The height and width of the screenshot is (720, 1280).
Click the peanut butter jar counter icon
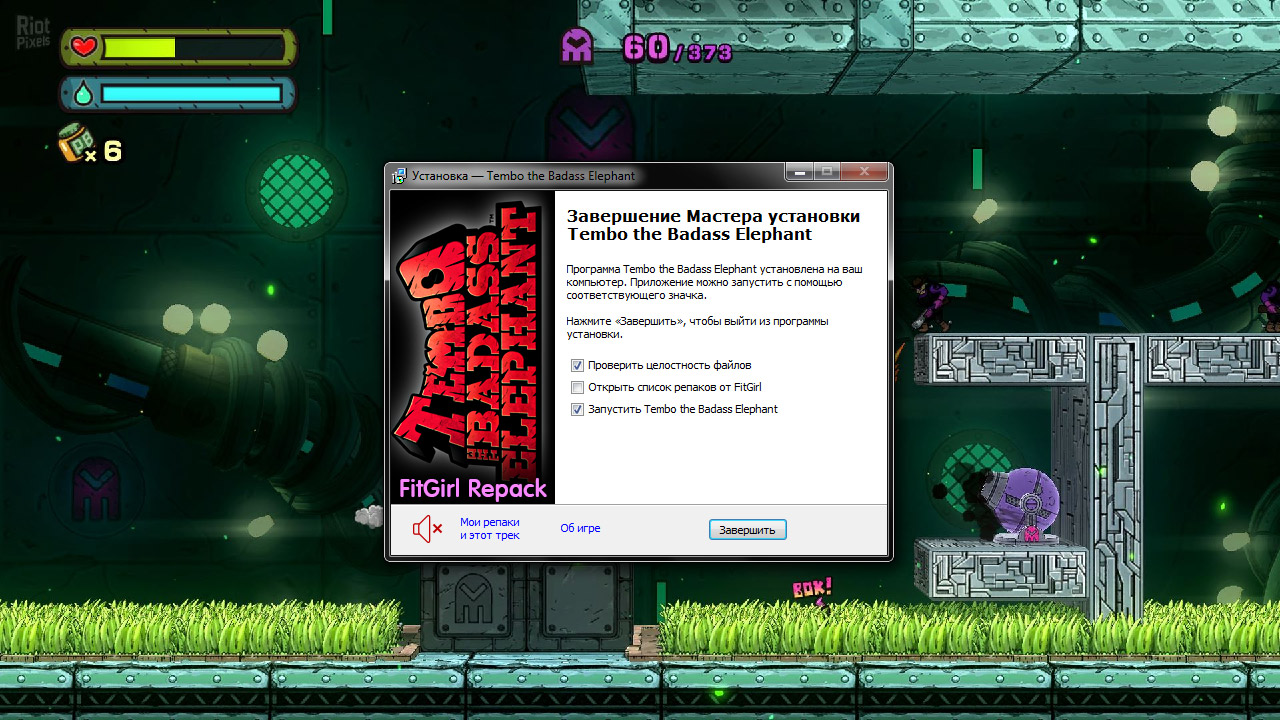[77, 143]
